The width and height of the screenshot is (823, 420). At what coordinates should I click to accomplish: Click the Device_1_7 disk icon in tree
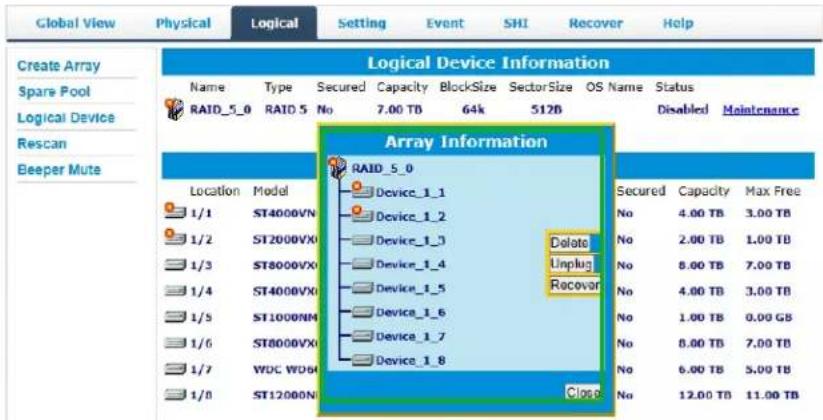(x=362, y=336)
